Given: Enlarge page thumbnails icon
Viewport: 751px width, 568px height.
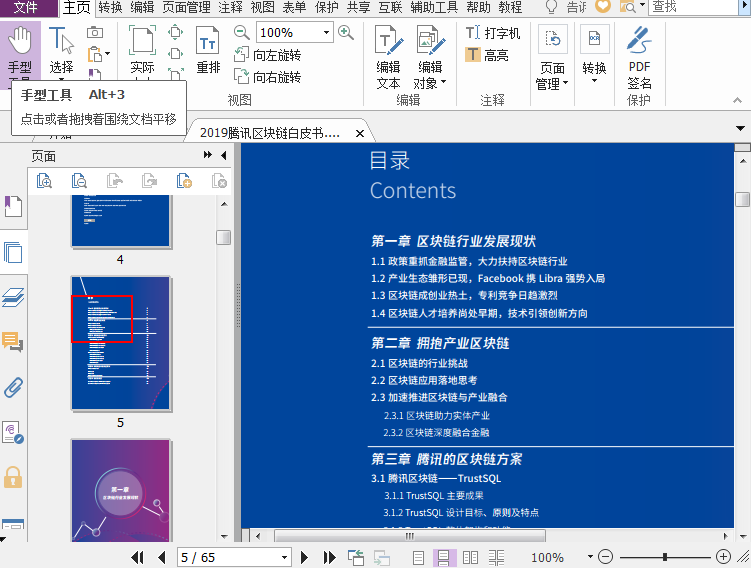Looking at the screenshot, I should (x=44, y=181).
